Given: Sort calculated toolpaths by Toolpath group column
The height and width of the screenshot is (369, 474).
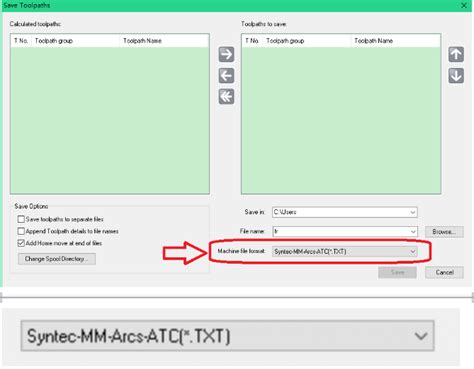Looking at the screenshot, I should click(76, 41).
